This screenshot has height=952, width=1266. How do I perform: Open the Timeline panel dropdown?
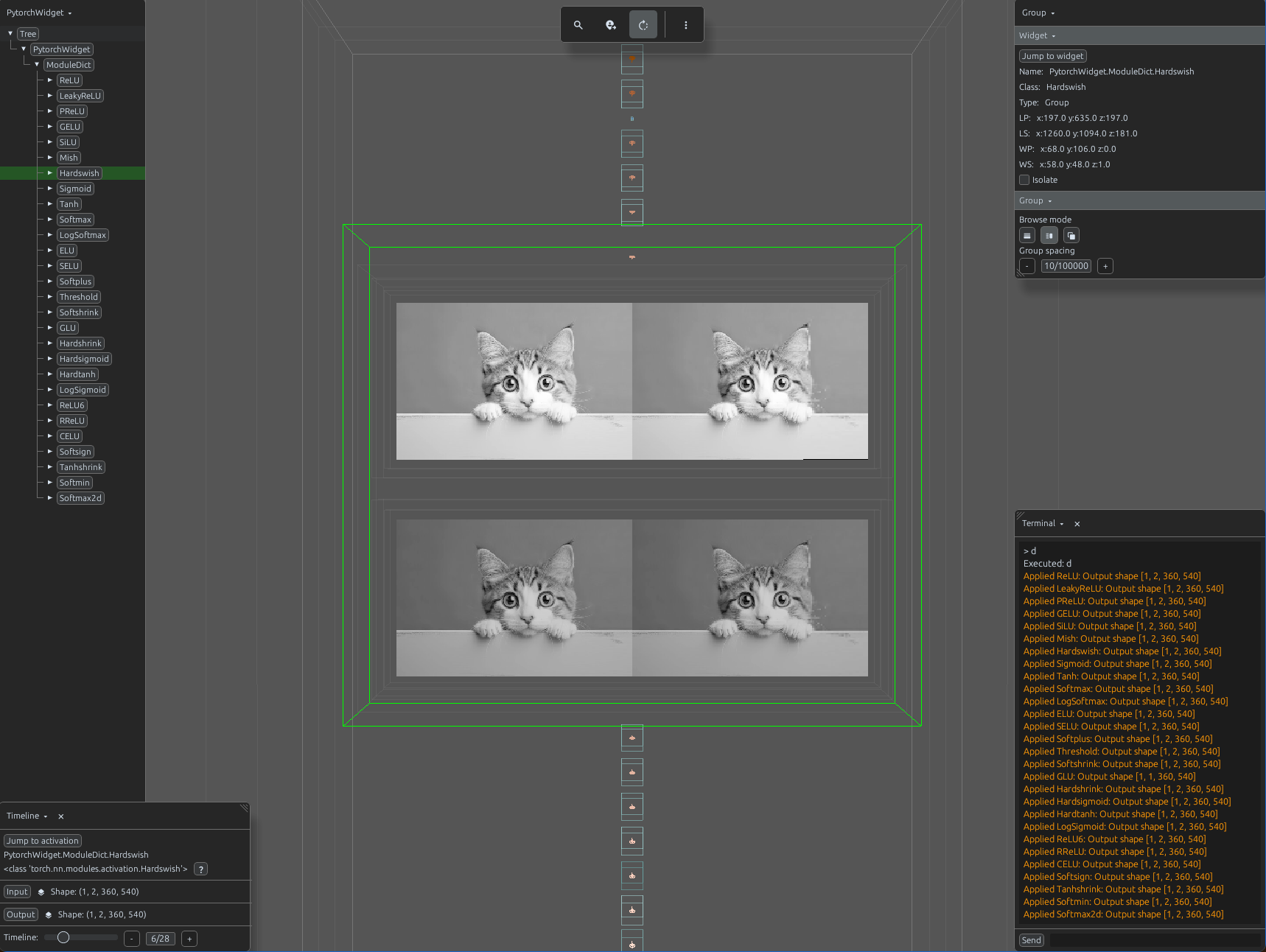click(x=27, y=816)
